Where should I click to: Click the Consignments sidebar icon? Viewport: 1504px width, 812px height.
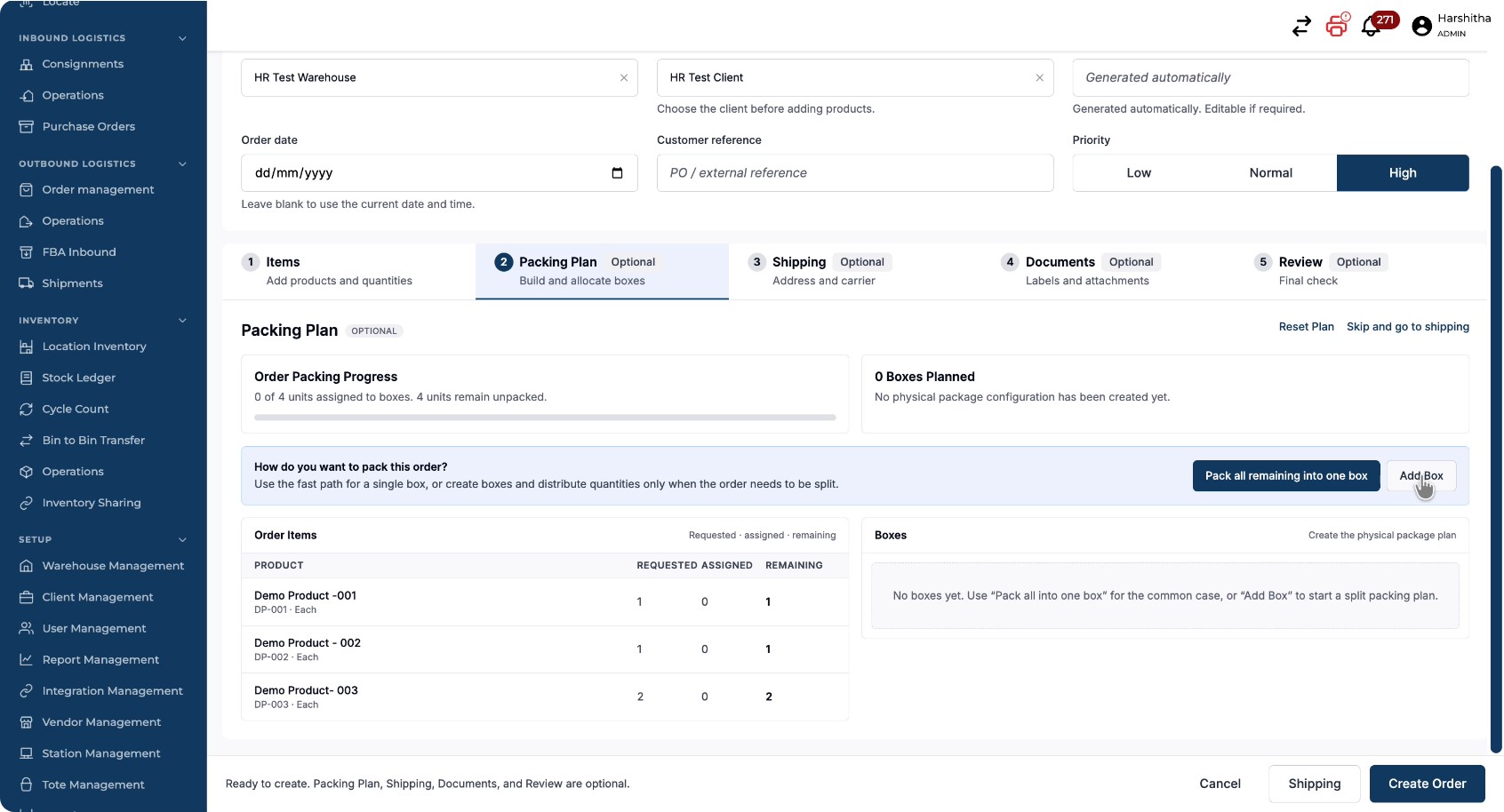27,64
